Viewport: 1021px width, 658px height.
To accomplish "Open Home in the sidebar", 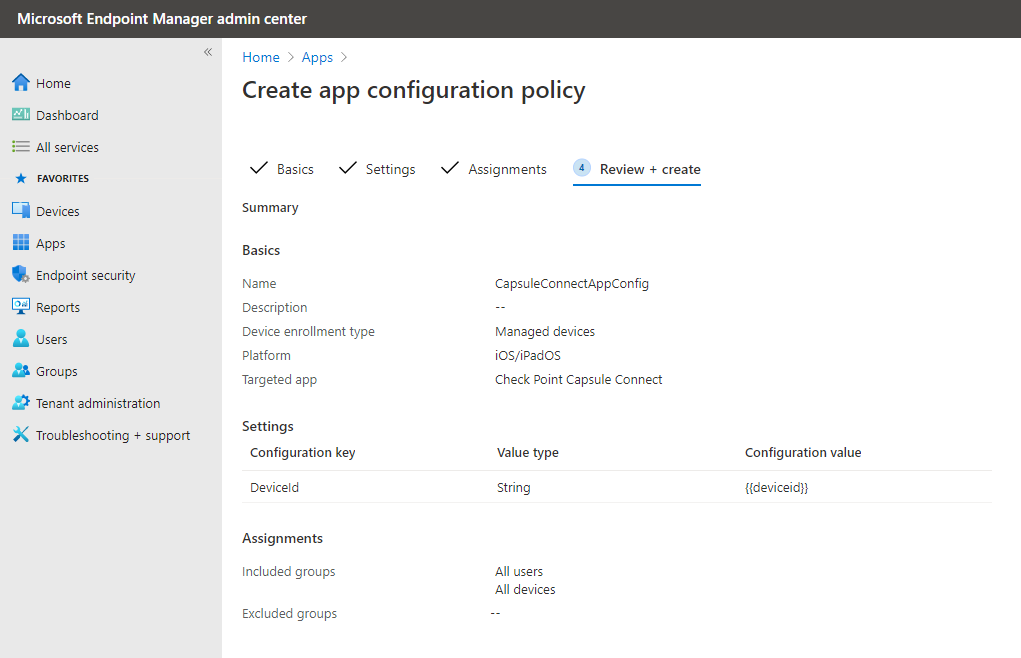I will pos(53,83).
